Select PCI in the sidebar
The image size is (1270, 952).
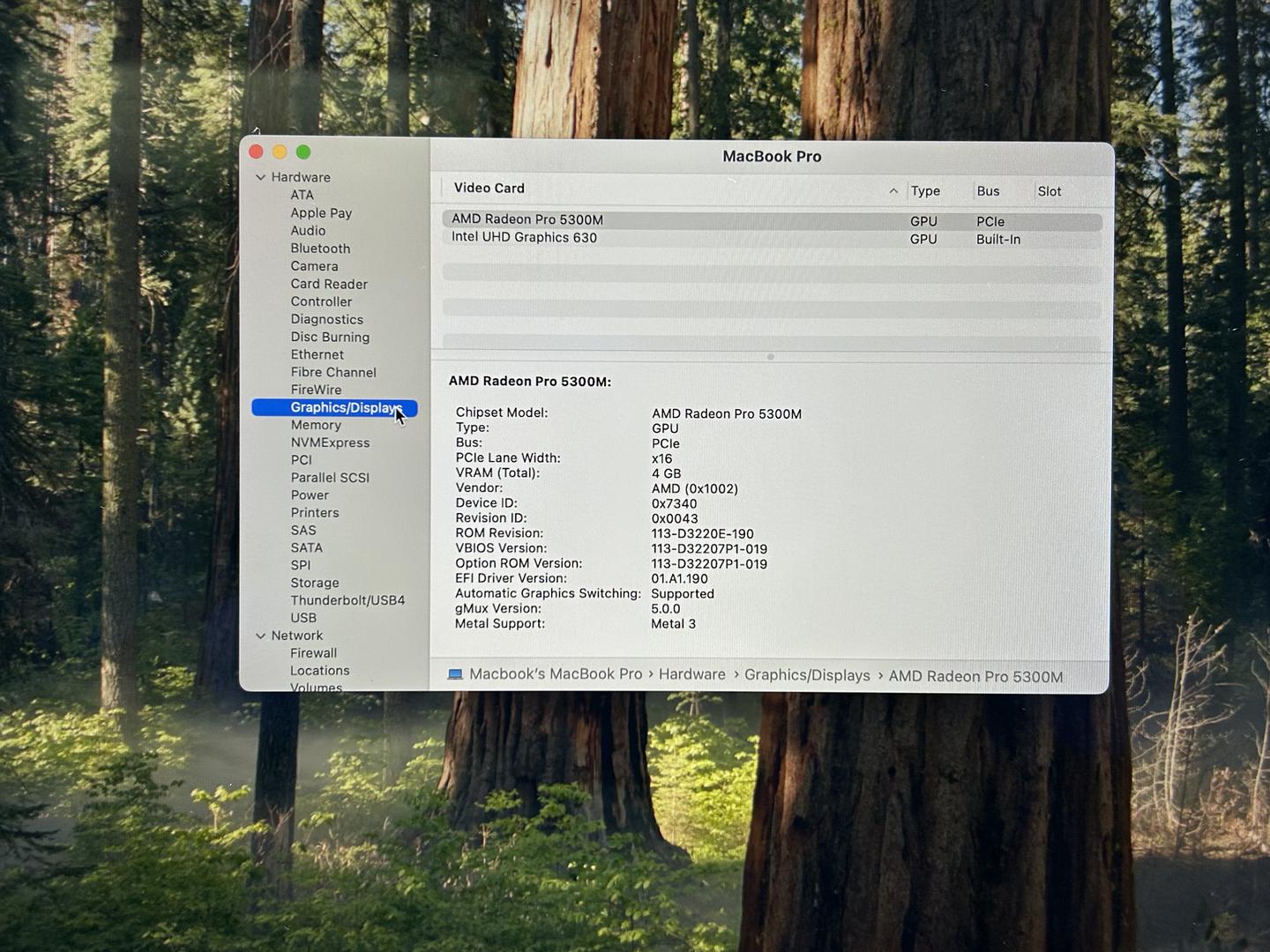(301, 460)
